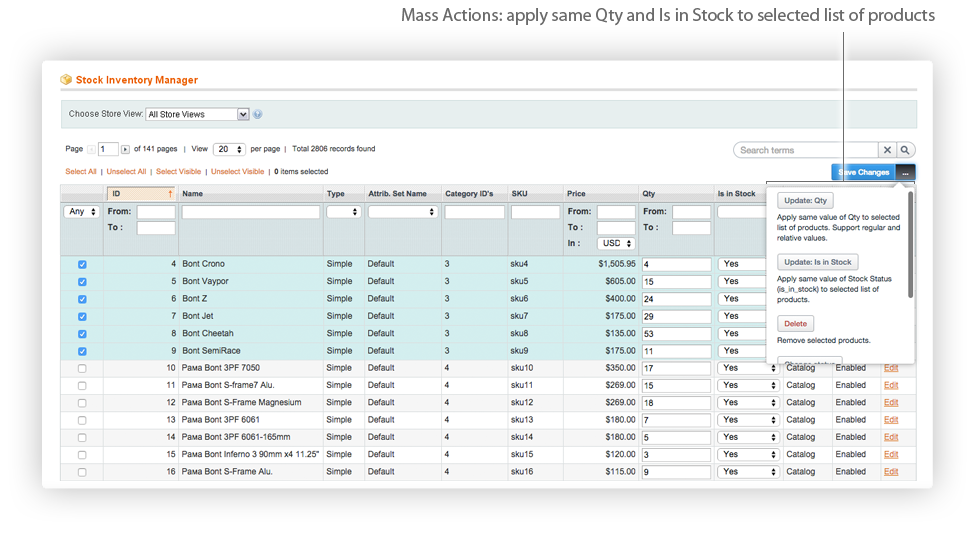This screenshot has width=972, height=539.
Task: Open Is in Stock dropdown for sku12
Action: tap(748, 403)
